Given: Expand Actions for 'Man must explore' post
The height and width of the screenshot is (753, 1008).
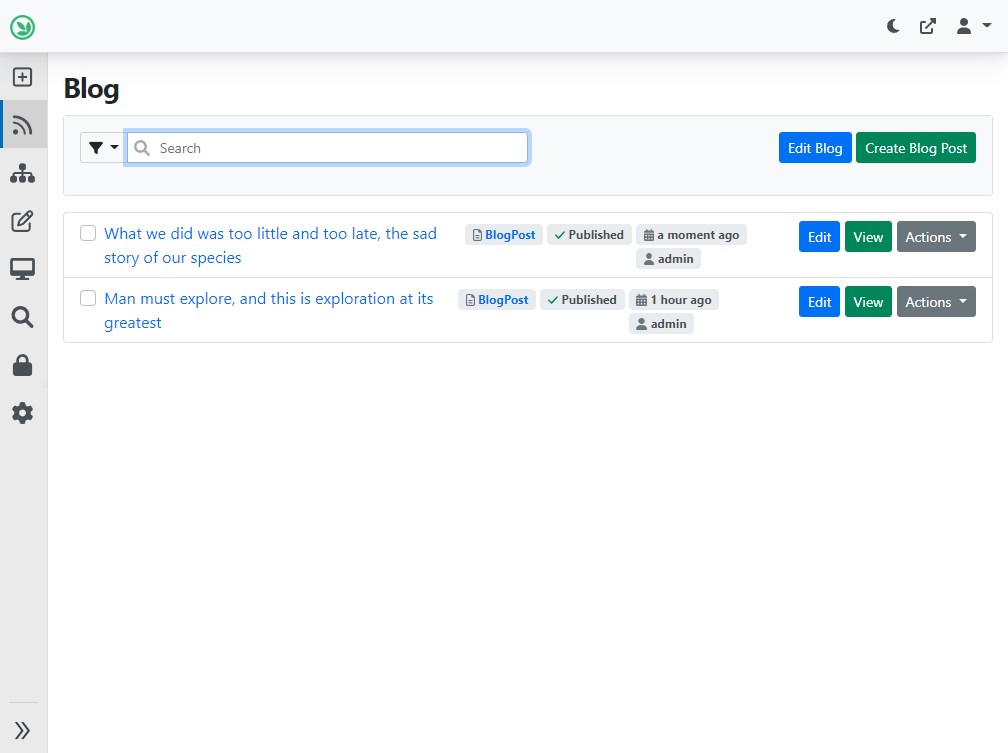Looking at the screenshot, I should [936, 302].
